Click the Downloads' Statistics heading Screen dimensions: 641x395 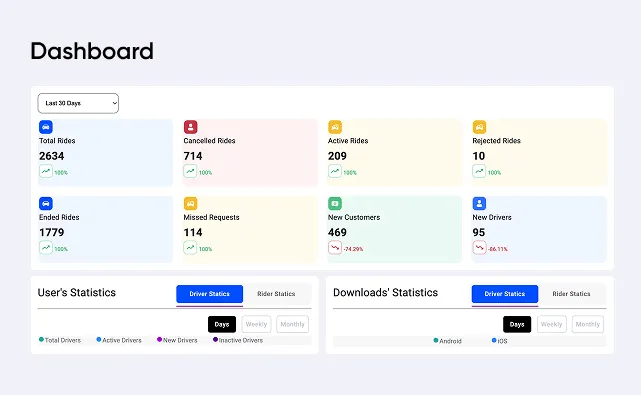click(x=385, y=293)
